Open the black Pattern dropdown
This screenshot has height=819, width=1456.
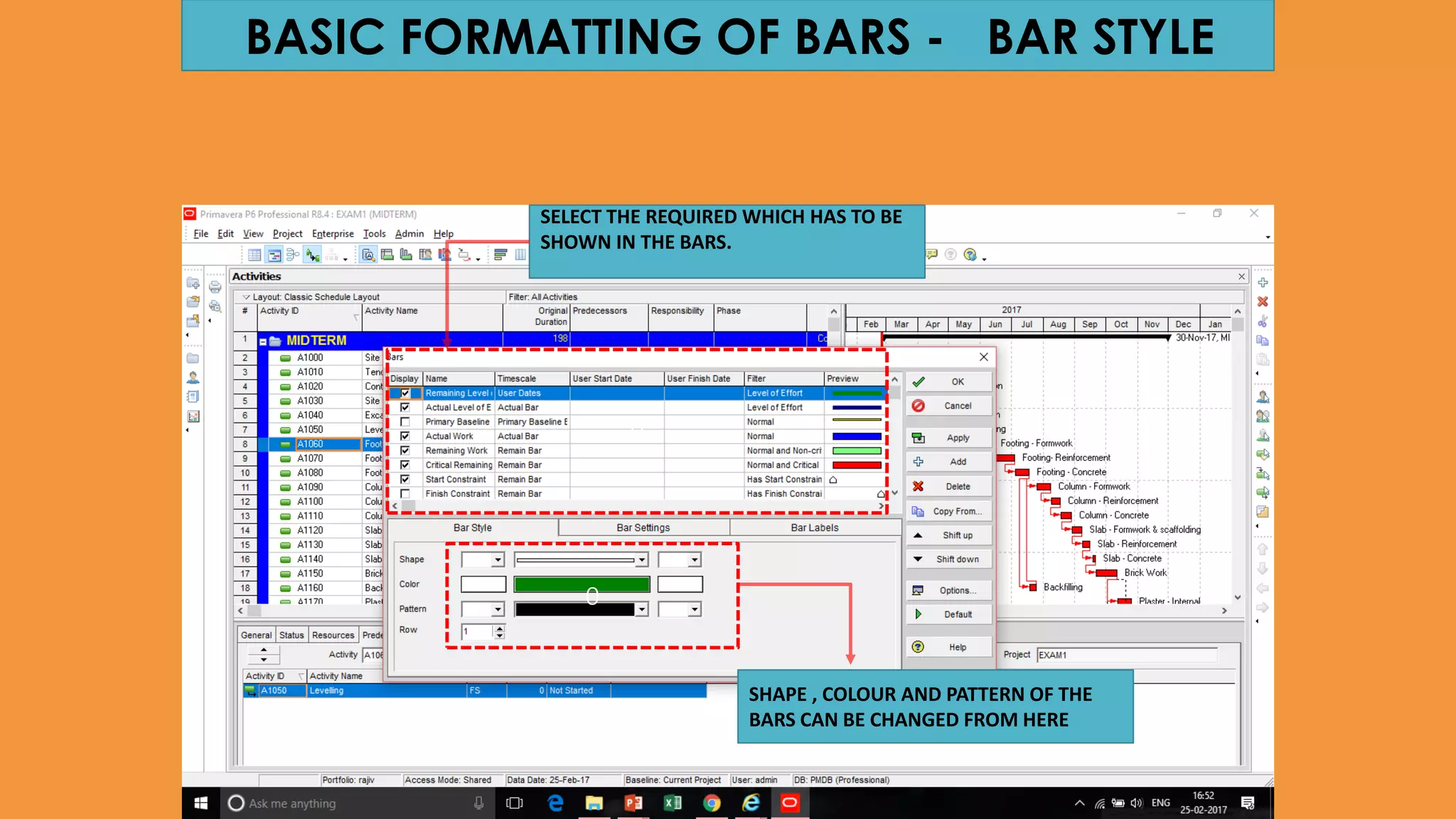click(x=641, y=609)
